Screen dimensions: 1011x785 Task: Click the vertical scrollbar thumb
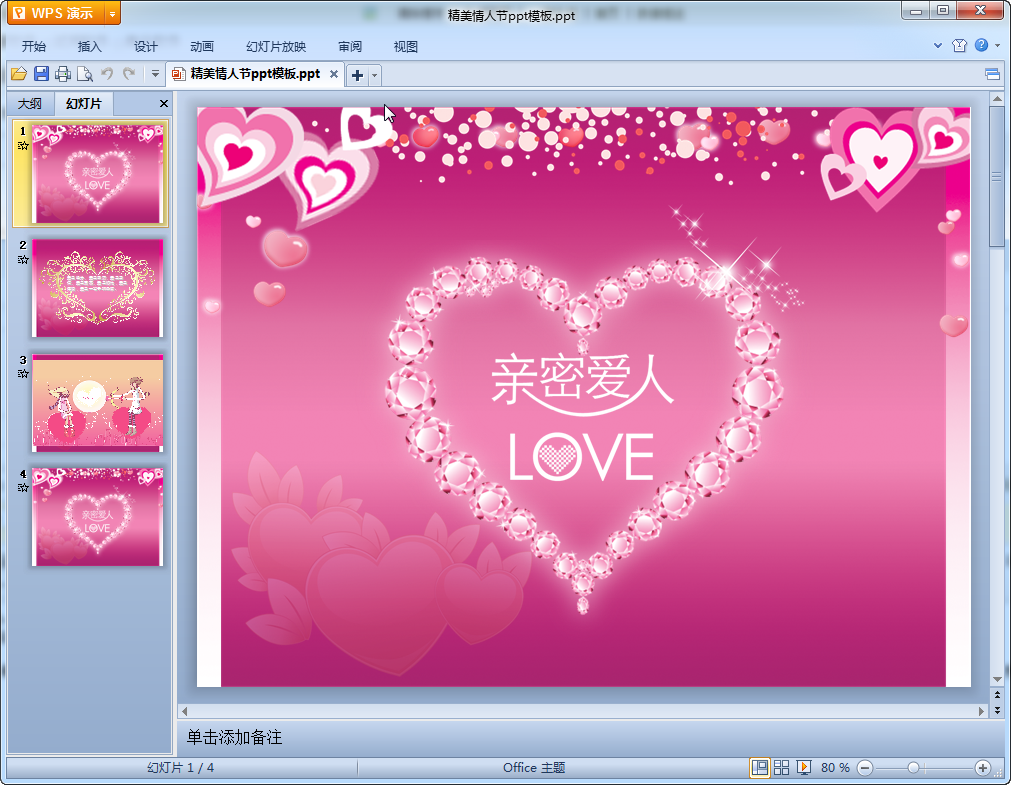(997, 177)
